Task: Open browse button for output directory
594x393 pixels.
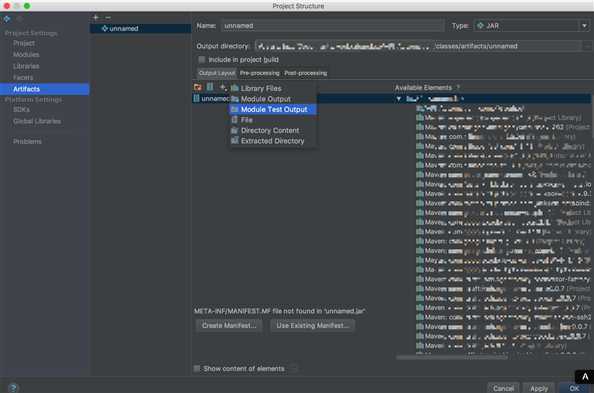Action: tap(587, 46)
